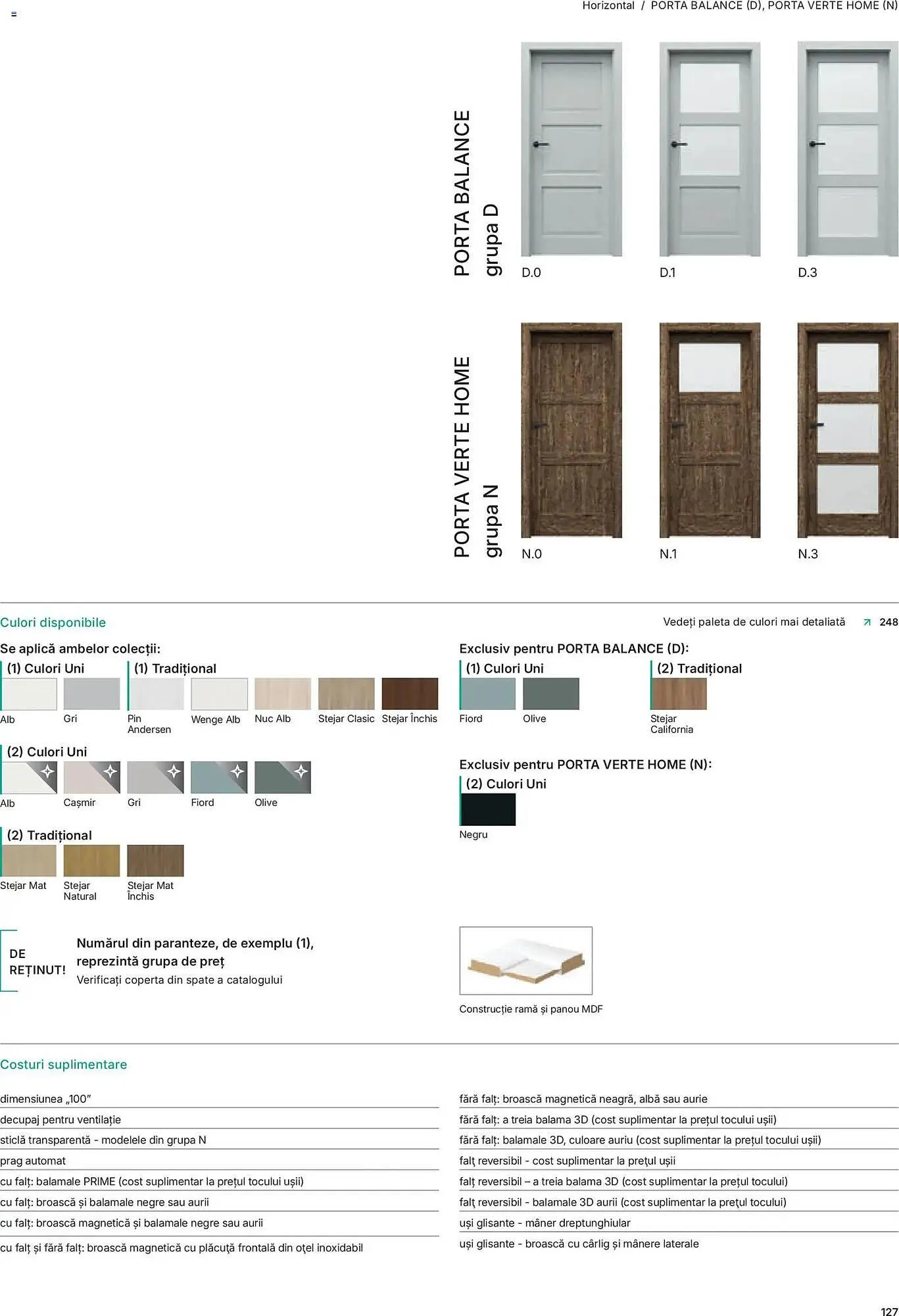This screenshot has width=899, height=1316.
Task: Click the star badge on the group 2 Alb swatch
Action: coord(47,771)
